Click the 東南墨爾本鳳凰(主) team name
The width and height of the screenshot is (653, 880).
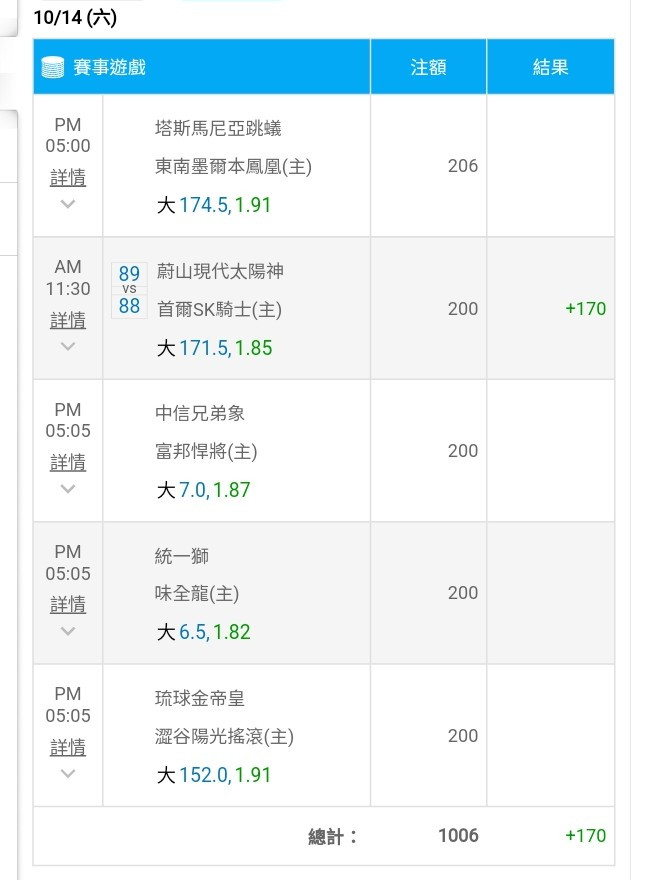pyautogui.click(x=233, y=167)
